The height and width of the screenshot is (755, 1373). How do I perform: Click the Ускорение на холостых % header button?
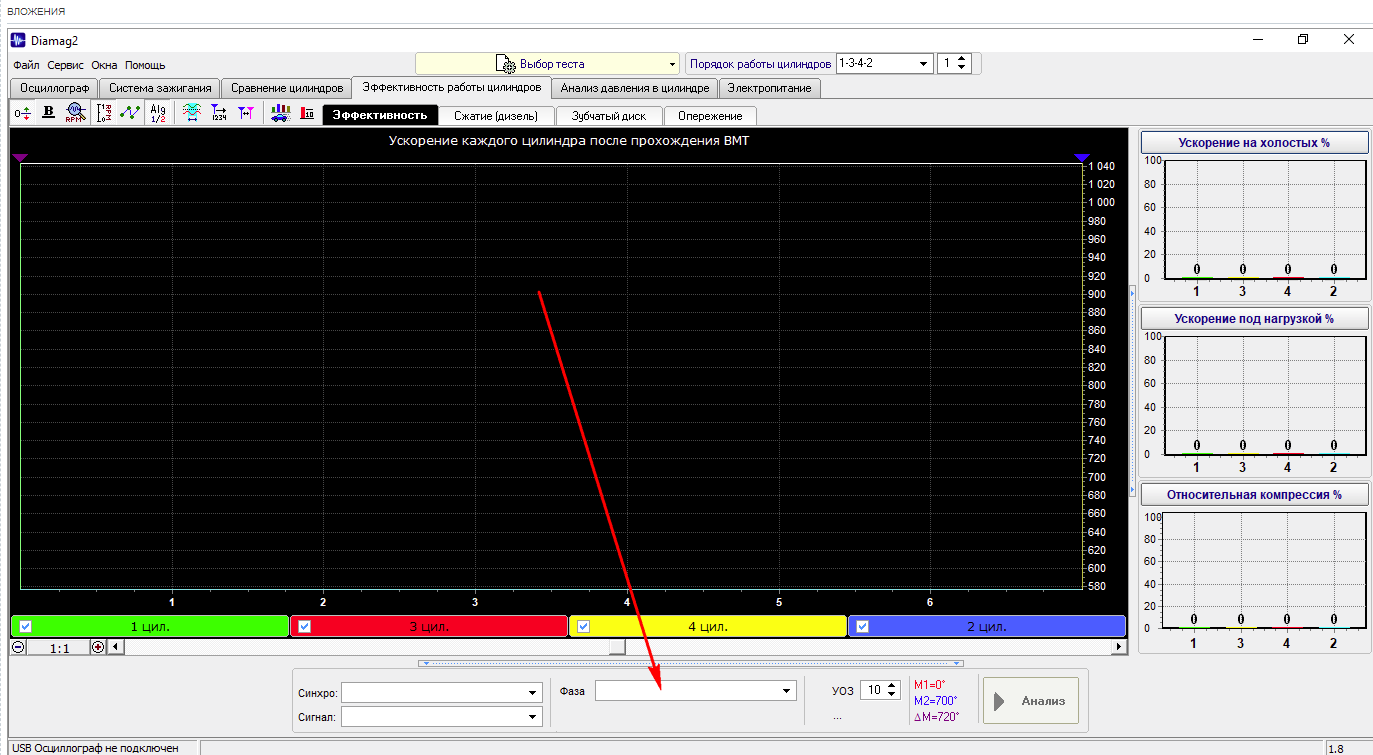1254,142
